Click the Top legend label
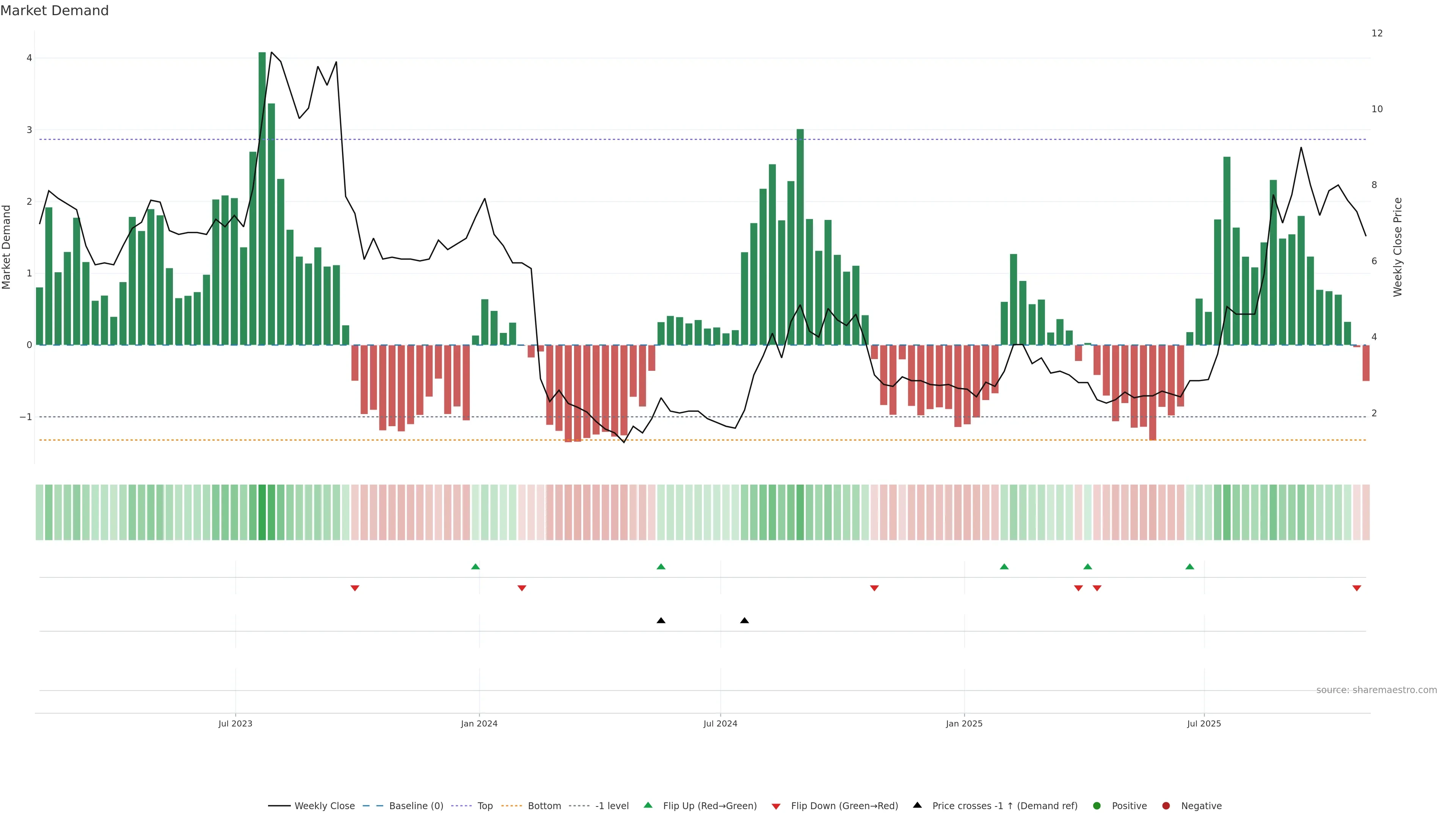This screenshot has width=1456, height=819. pos(485,805)
